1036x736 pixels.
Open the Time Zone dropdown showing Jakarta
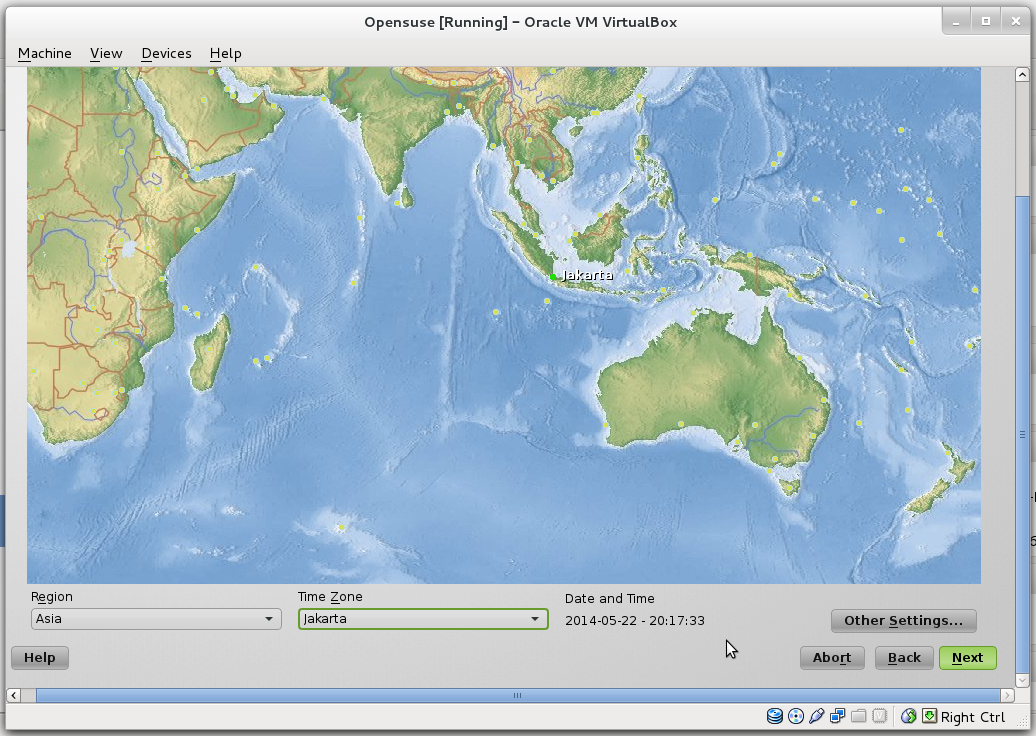coord(422,619)
